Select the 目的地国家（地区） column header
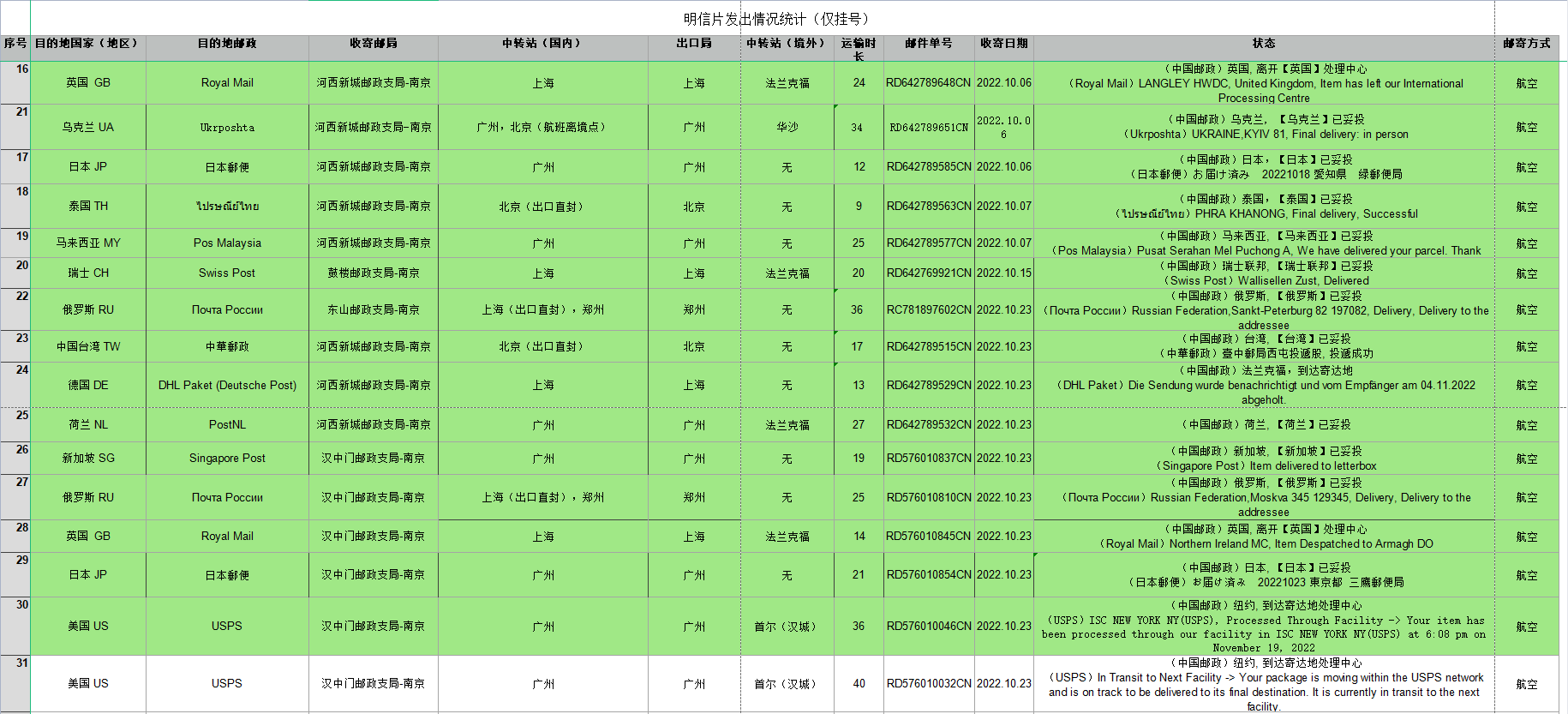 tap(87, 44)
